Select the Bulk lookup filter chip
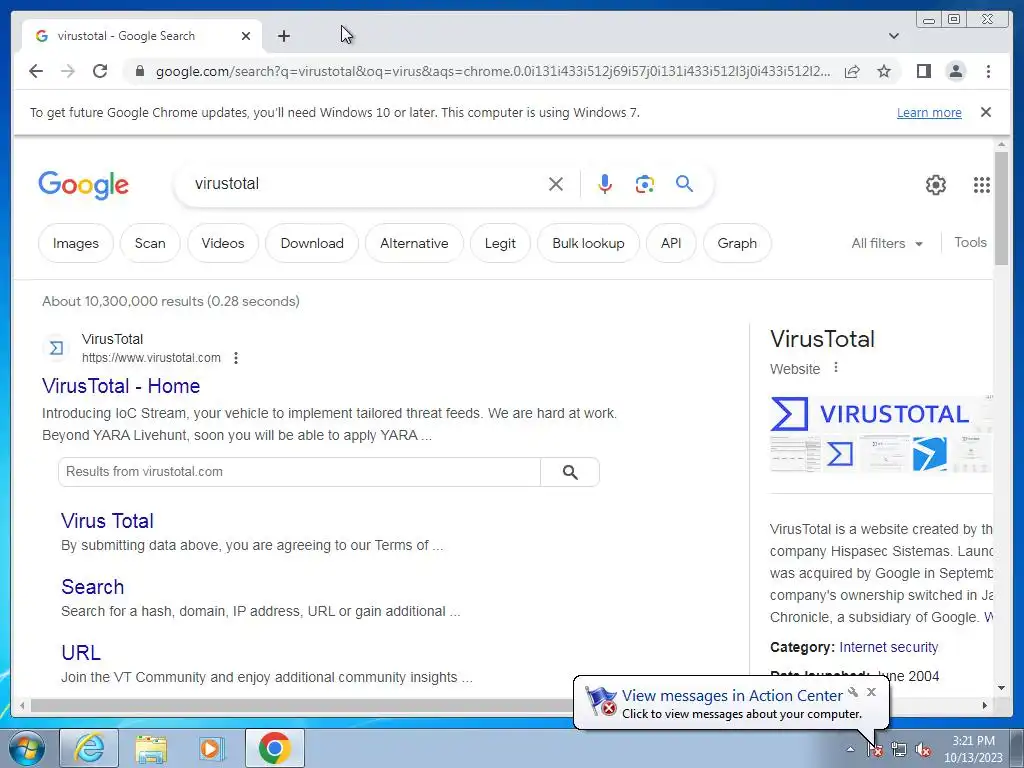This screenshot has height=768, width=1024. click(588, 243)
